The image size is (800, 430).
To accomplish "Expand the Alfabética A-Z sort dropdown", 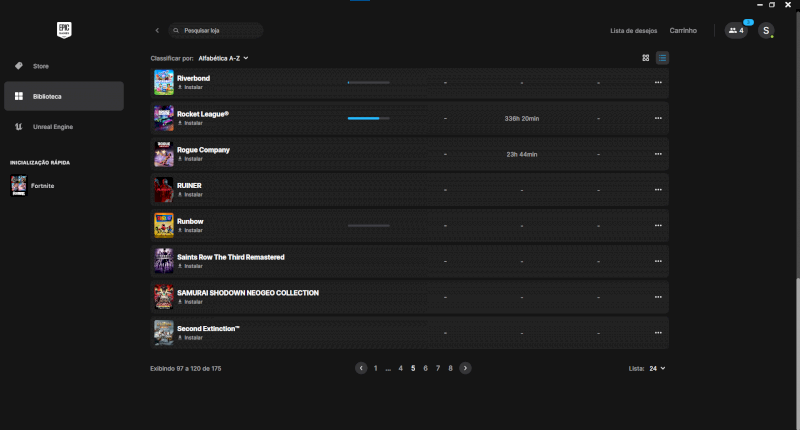I will (x=223, y=58).
